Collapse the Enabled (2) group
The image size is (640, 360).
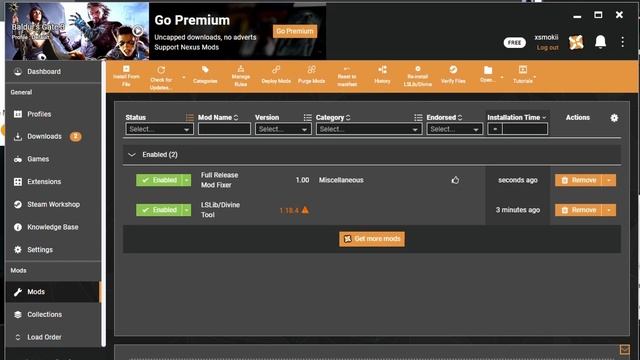(x=132, y=155)
